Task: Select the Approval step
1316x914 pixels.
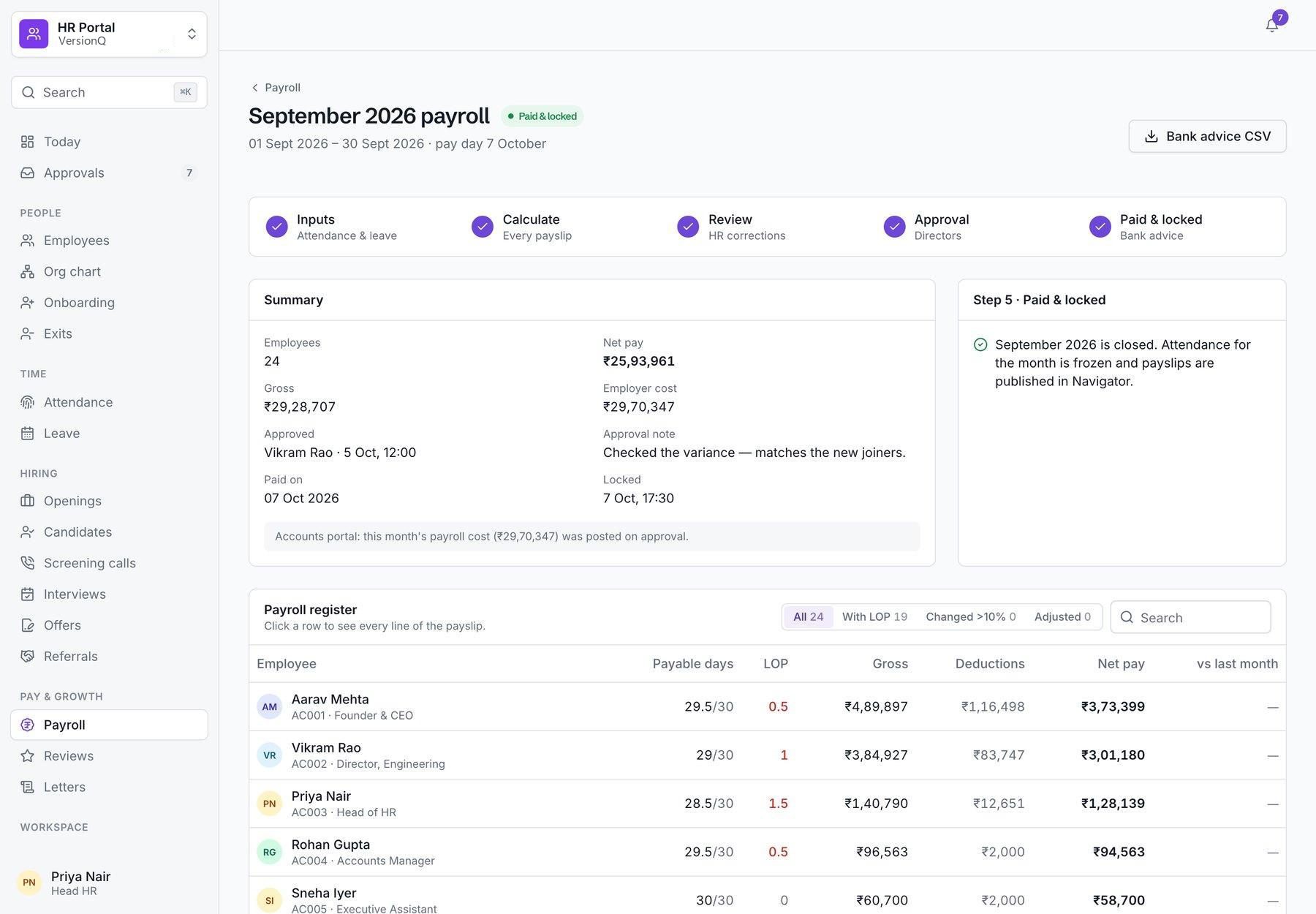Action: pos(926,227)
